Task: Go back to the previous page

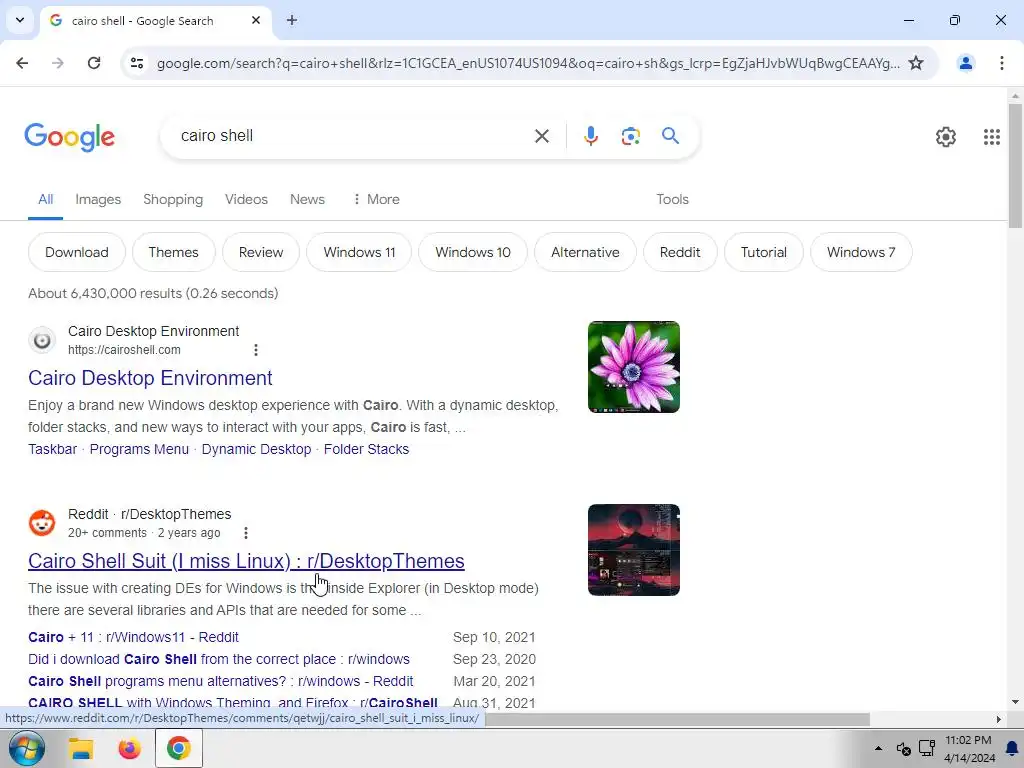Action: [x=22, y=63]
